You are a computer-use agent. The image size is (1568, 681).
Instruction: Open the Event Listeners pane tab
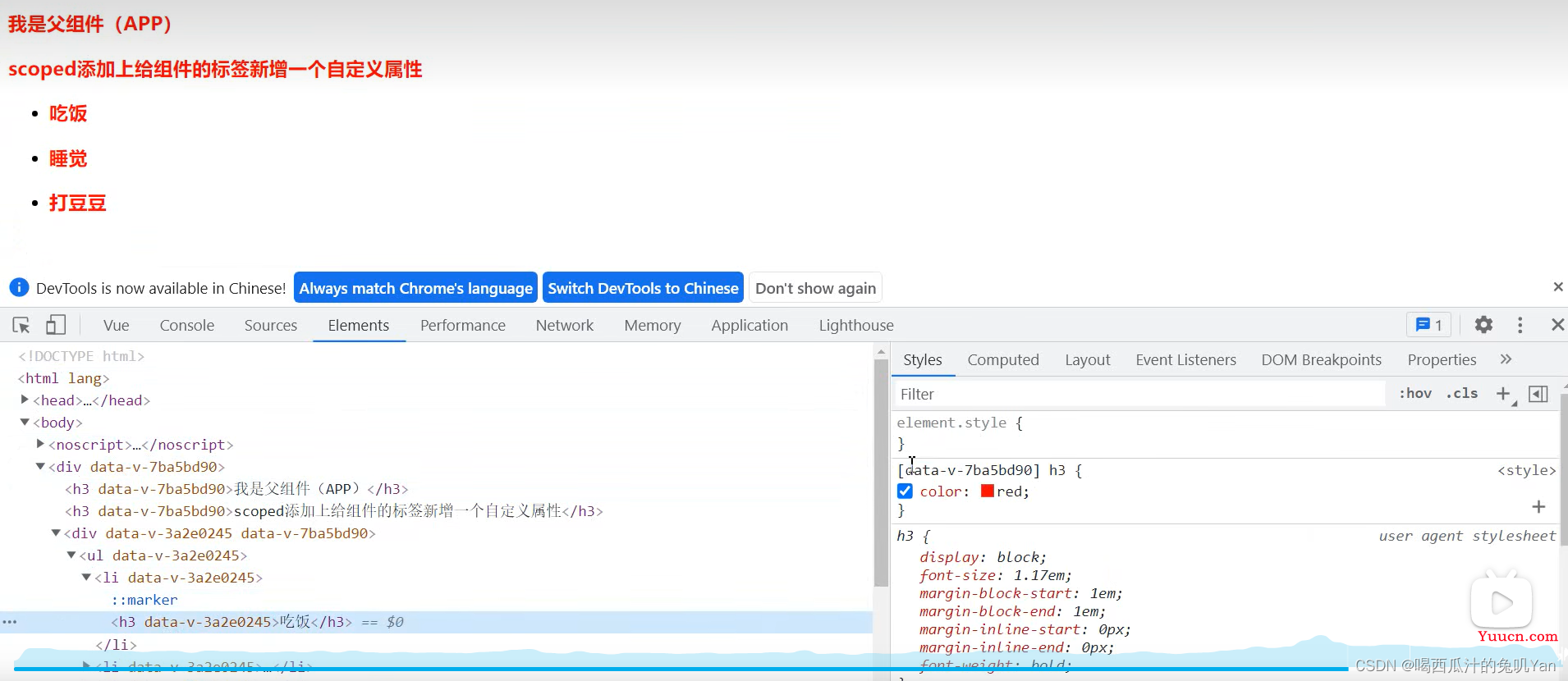(1186, 359)
